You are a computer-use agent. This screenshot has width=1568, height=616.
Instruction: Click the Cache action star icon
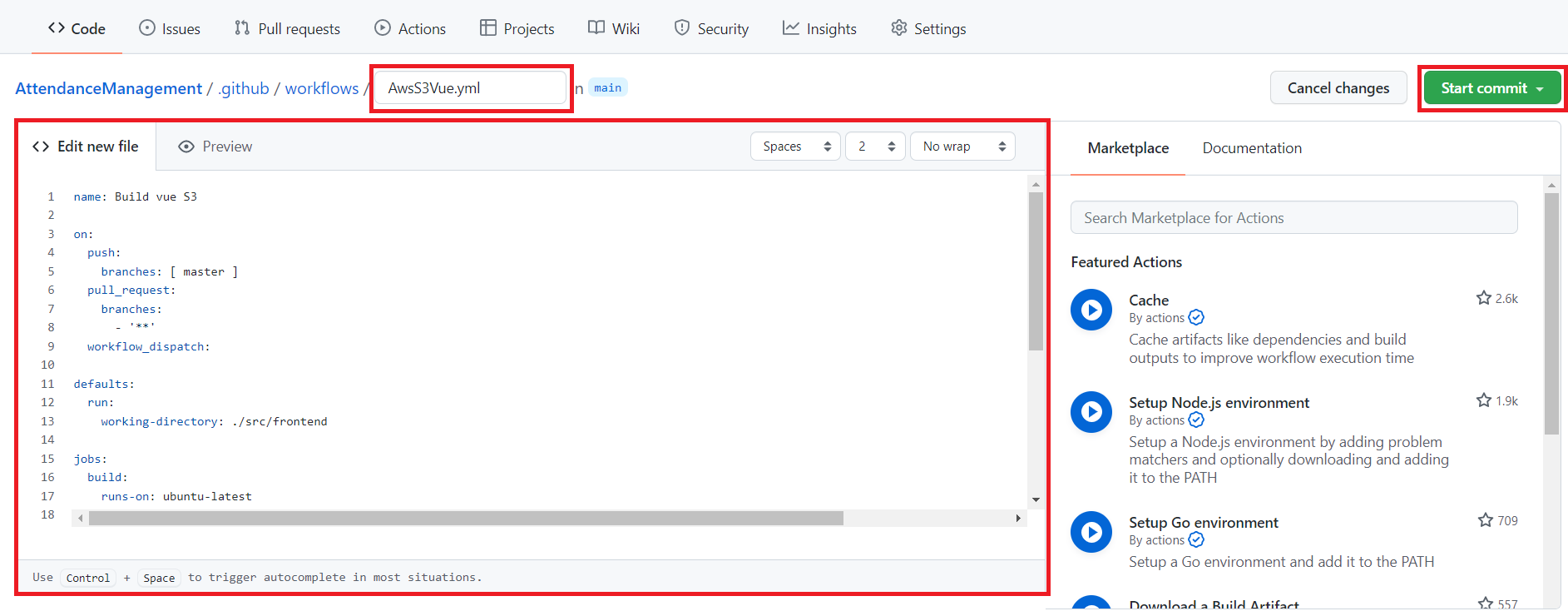tap(1483, 298)
